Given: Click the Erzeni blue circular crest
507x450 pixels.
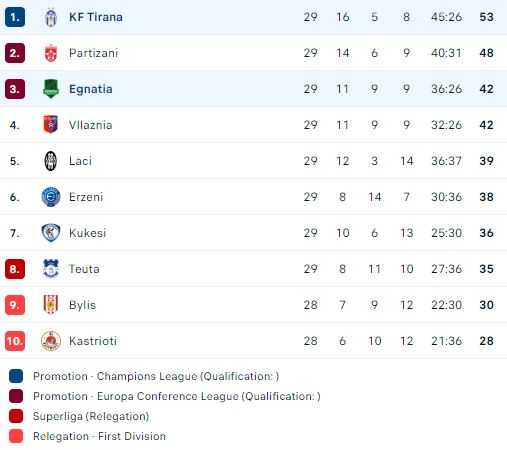Looking at the screenshot, I should click(x=51, y=197).
